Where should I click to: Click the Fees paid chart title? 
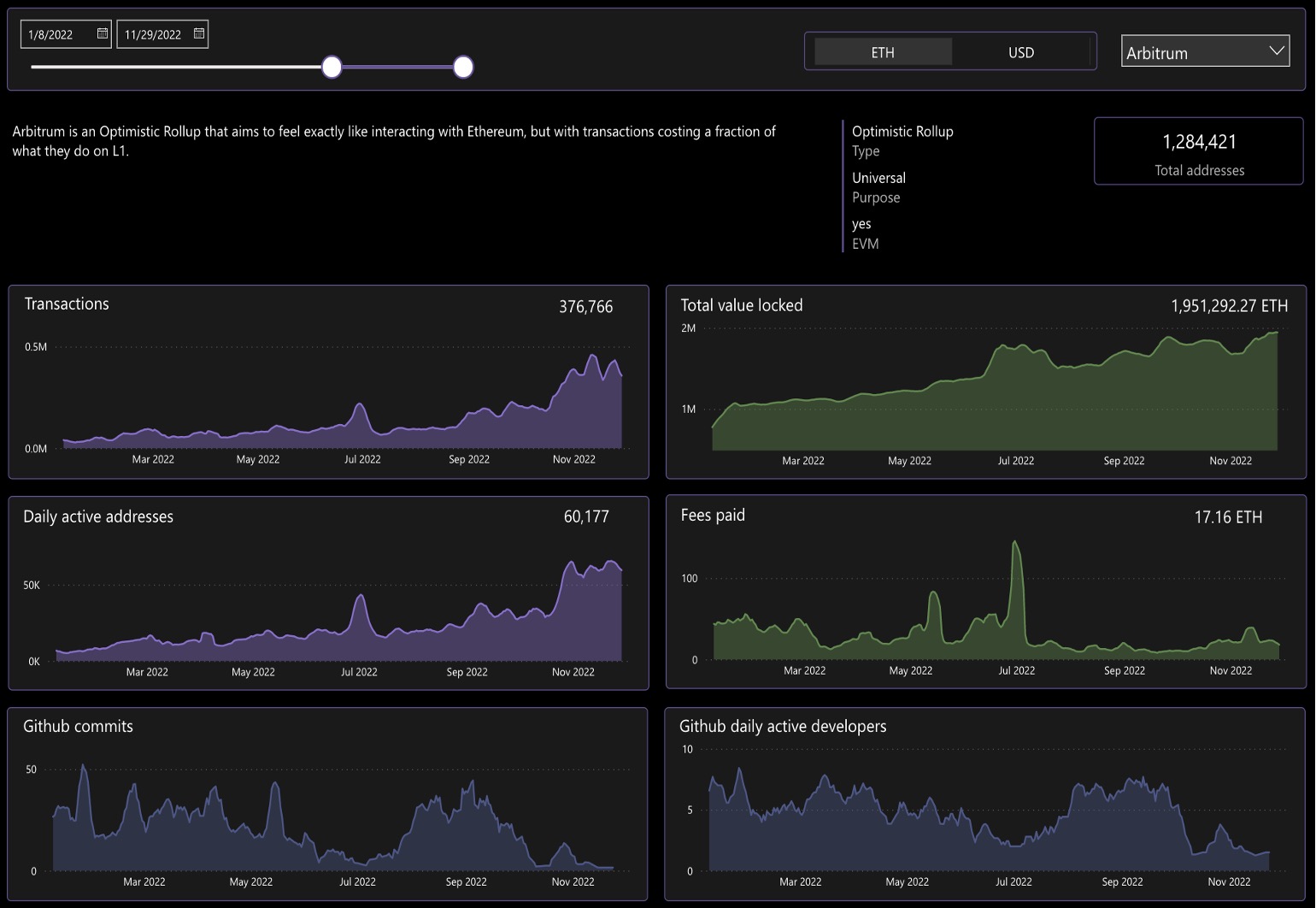[713, 515]
